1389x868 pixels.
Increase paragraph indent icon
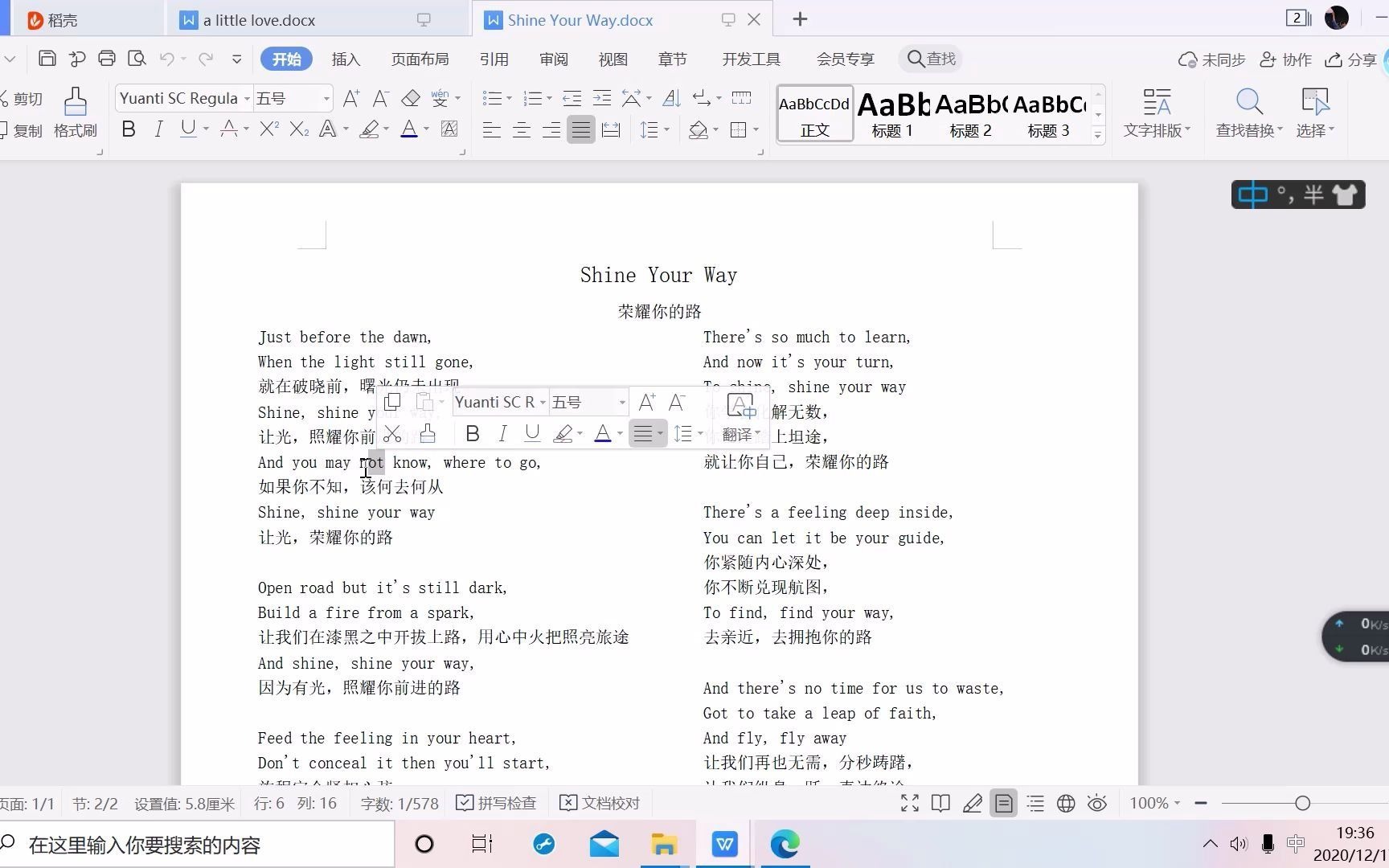tap(601, 98)
